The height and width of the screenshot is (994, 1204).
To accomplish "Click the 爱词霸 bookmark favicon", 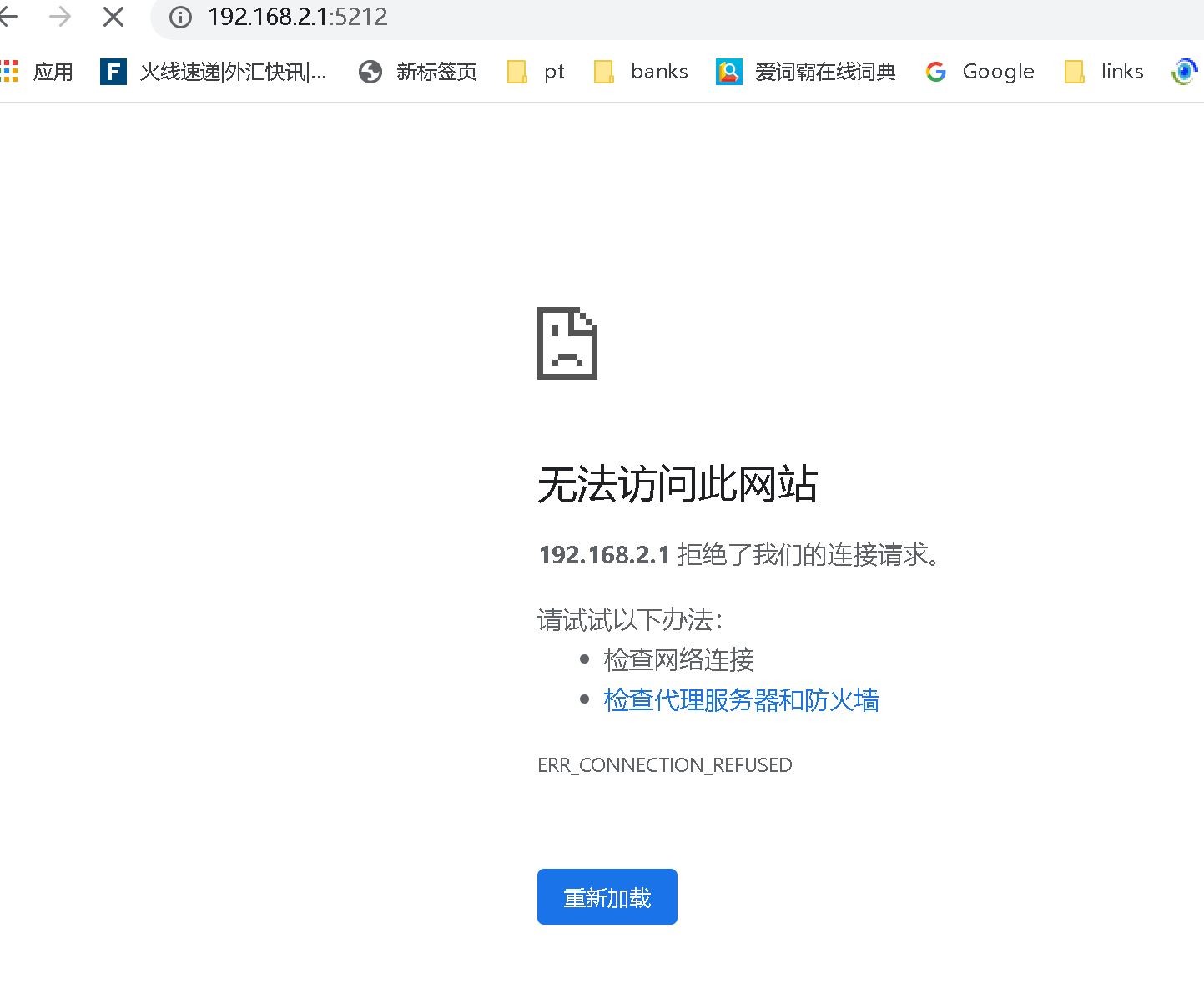I will (729, 73).
